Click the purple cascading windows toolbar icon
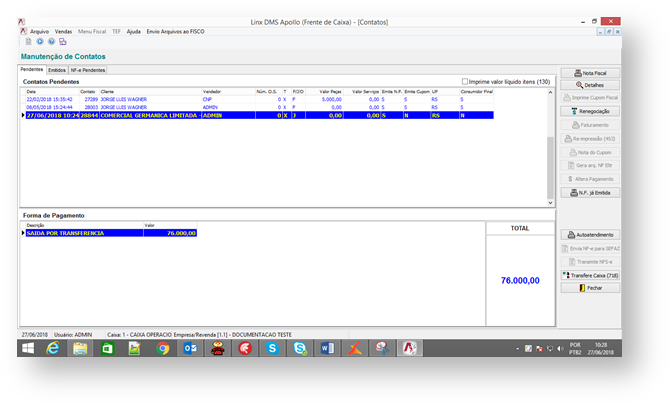 [63, 41]
